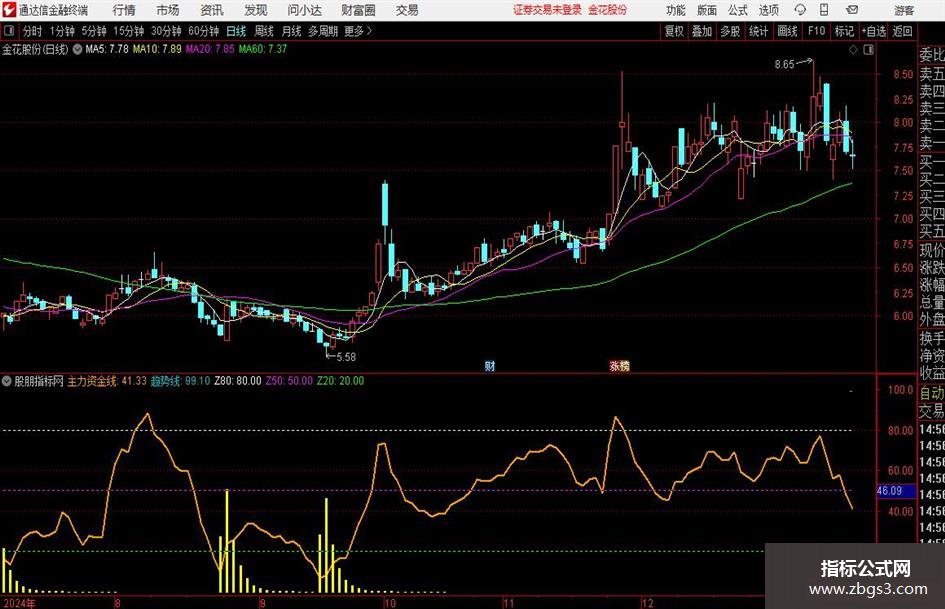Add stock via +自选 button
This screenshot has height=609, width=945.
(874, 31)
